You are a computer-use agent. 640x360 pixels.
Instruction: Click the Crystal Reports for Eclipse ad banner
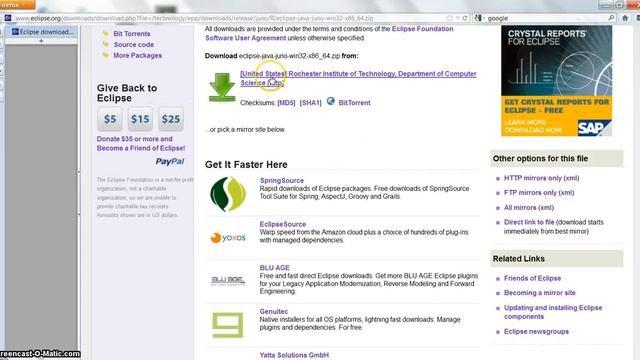tap(556, 81)
